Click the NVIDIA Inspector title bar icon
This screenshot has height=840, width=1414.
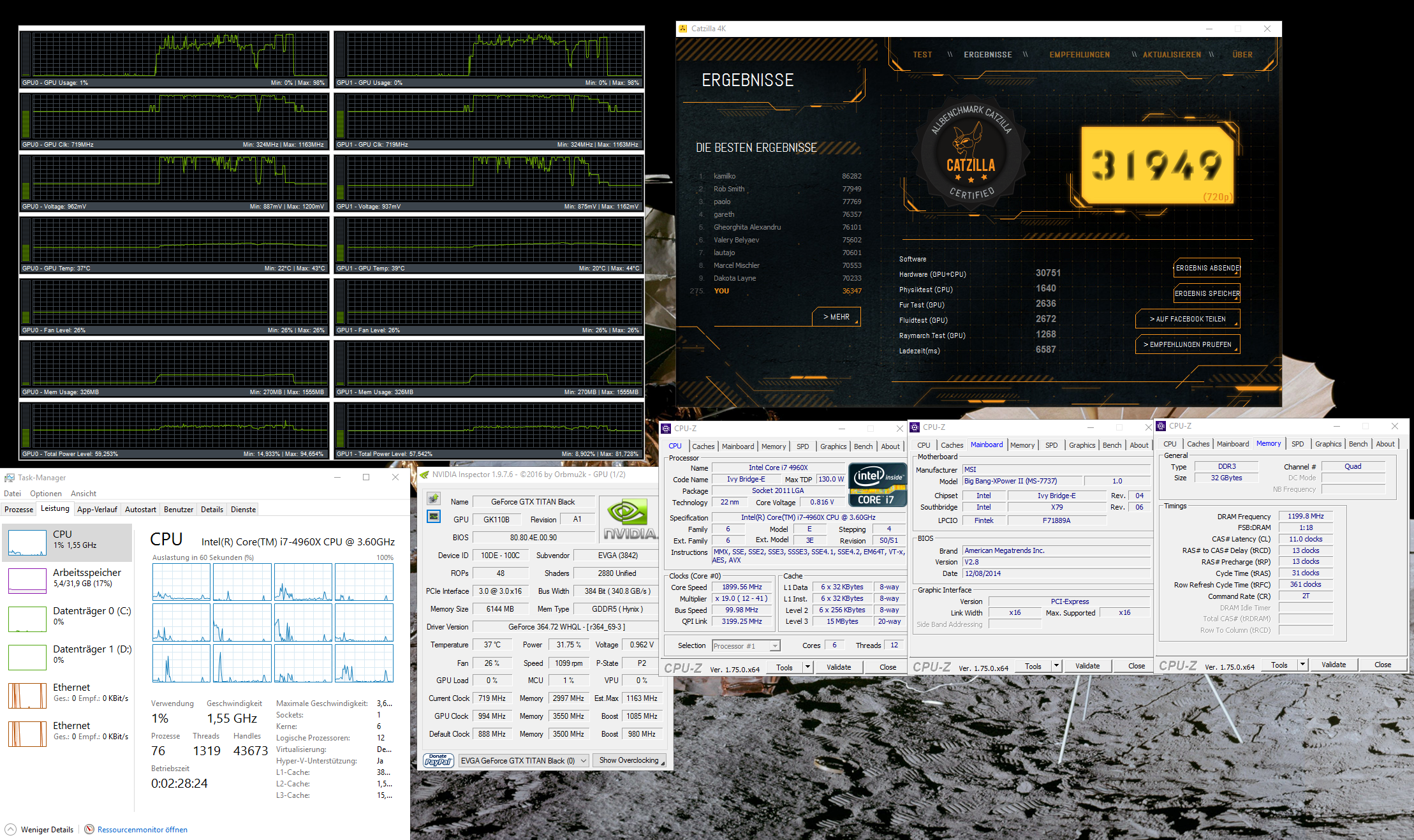click(424, 475)
